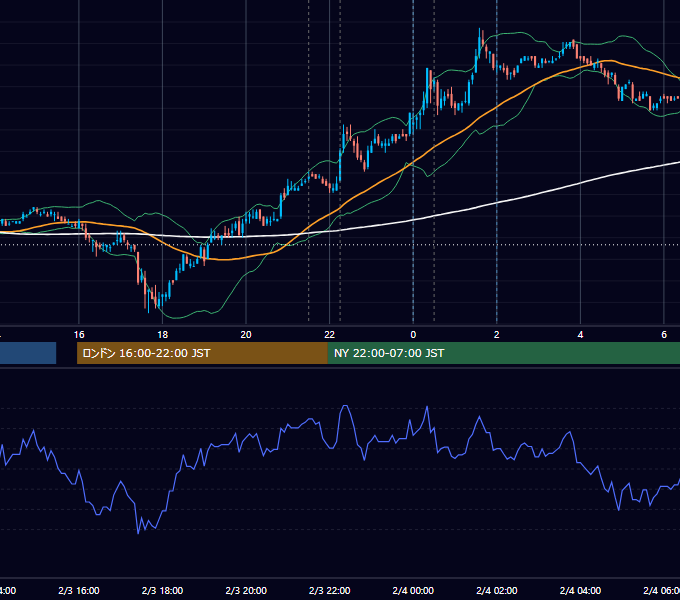Click the '2/4 00:00' label on indicator axis
The height and width of the screenshot is (600, 680).
413,590
